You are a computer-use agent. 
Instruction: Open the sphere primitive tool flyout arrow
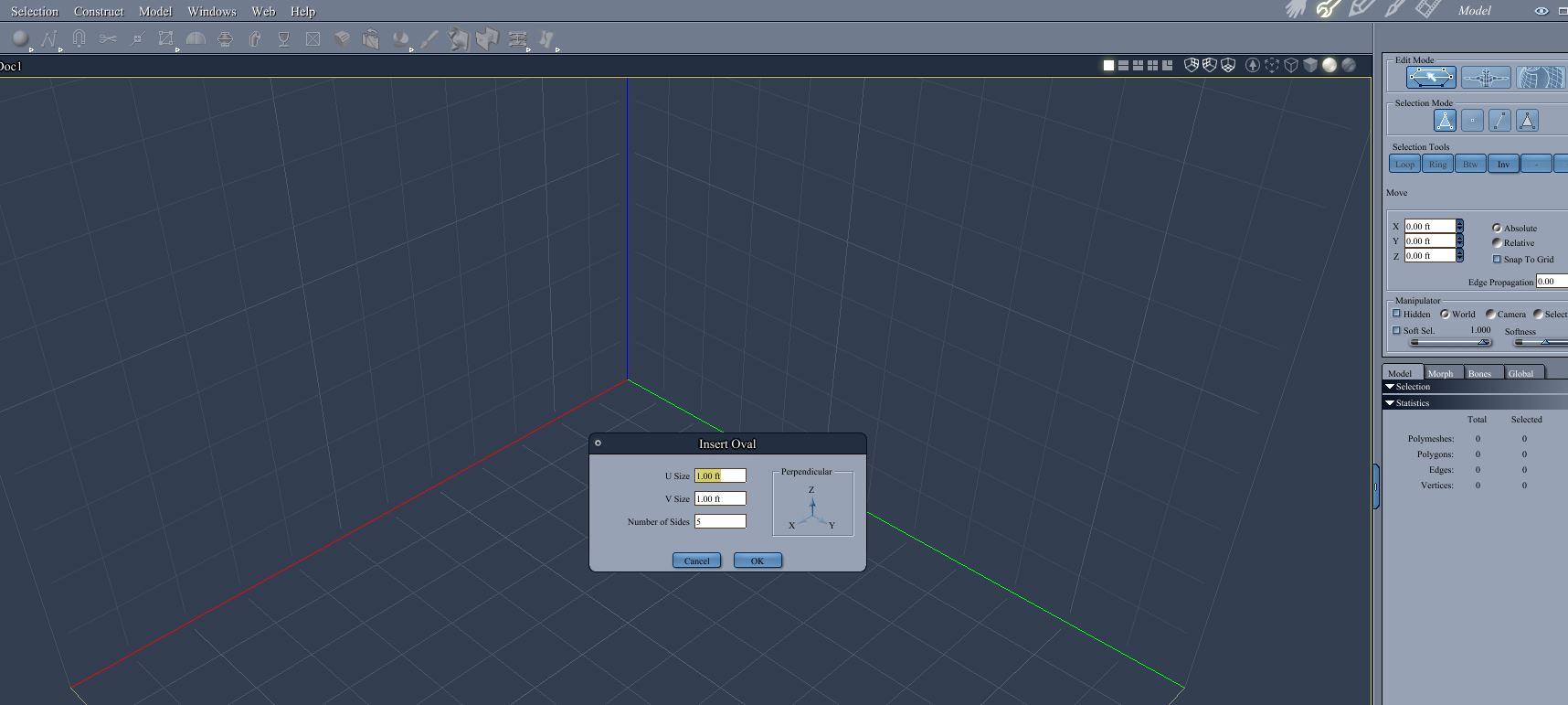31,49
